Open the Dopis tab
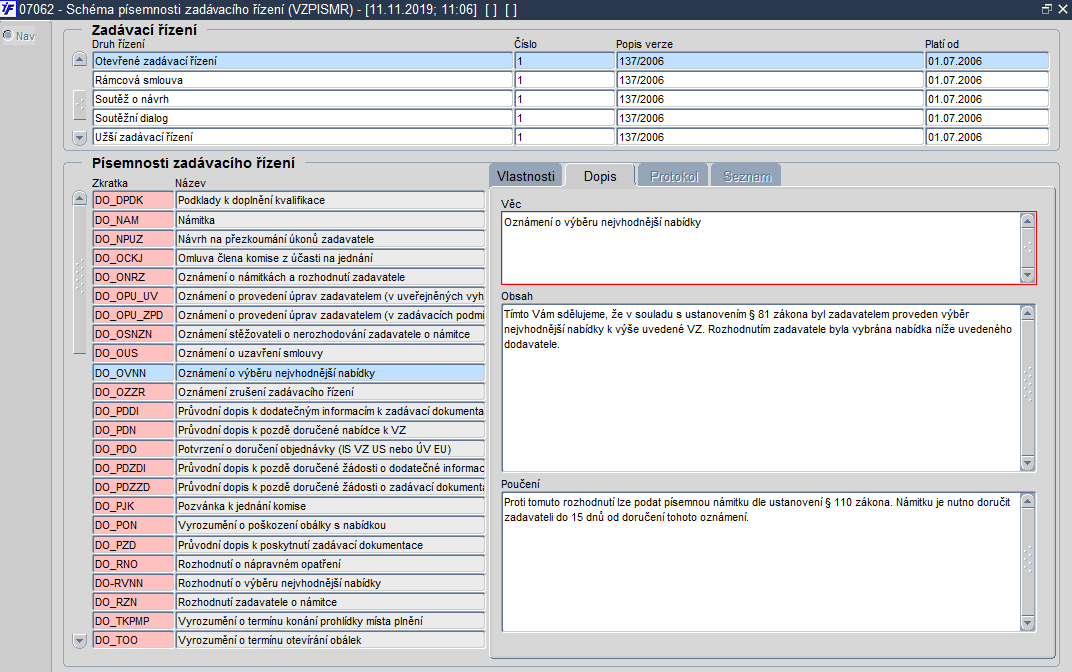1072x672 pixels. (600, 176)
